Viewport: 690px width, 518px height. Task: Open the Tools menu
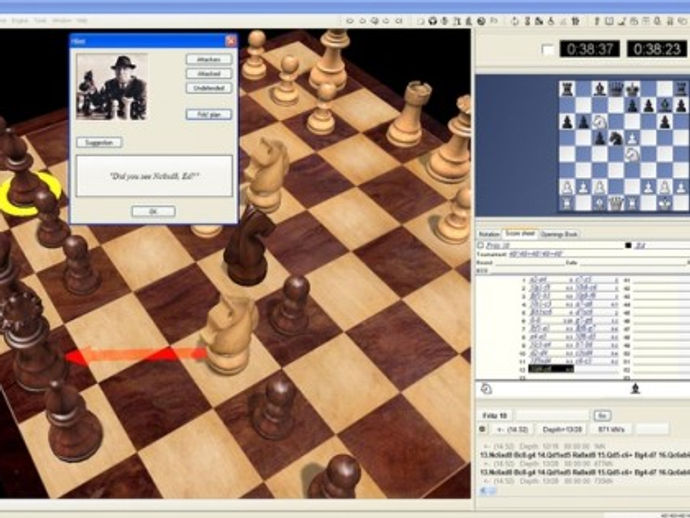click(x=40, y=21)
